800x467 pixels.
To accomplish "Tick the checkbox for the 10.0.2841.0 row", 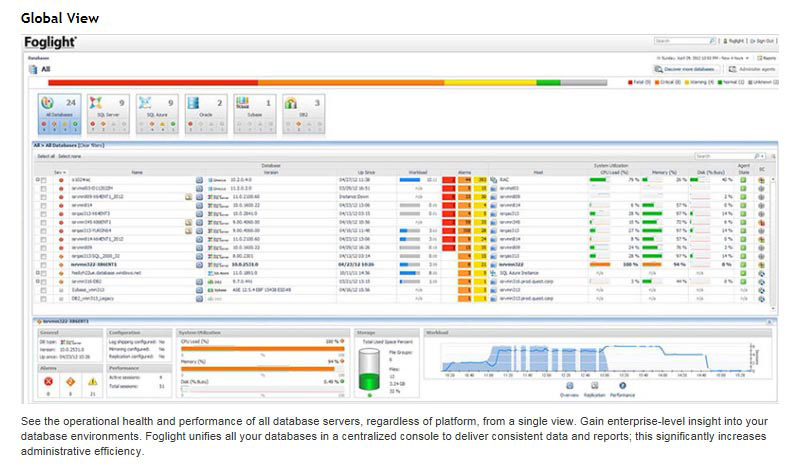I will 43,214.
